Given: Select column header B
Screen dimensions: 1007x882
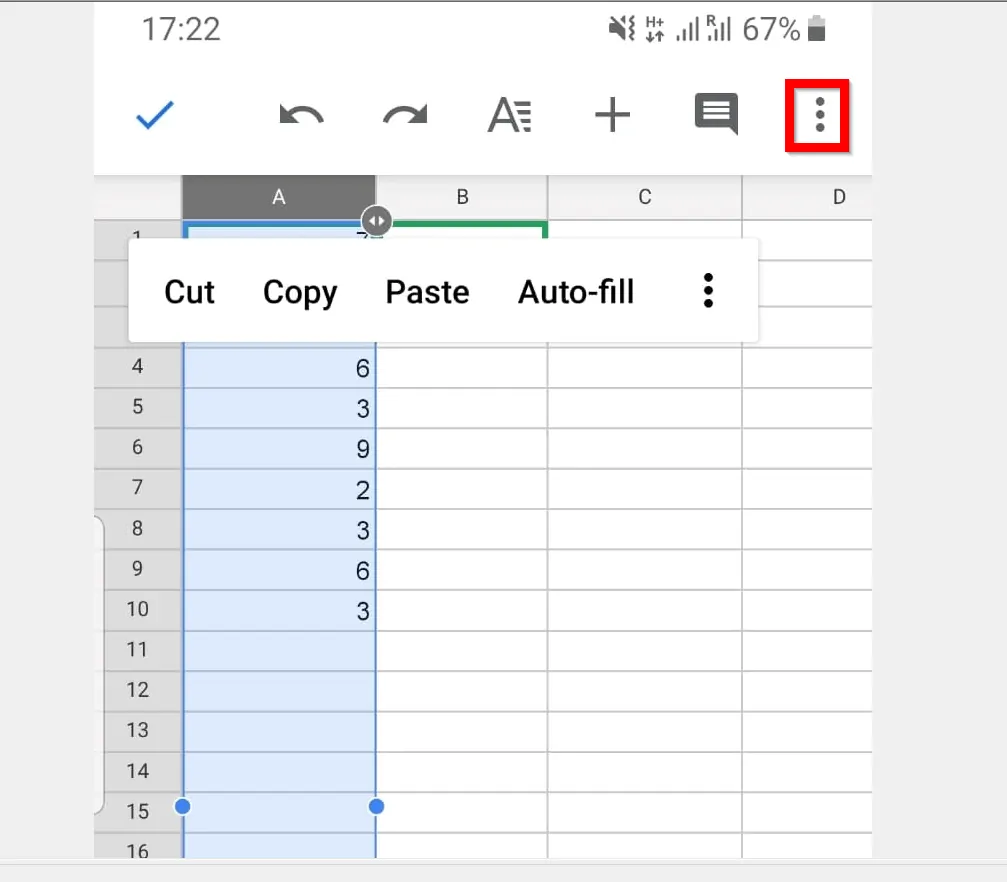Looking at the screenshot, I should (x=461, y=196).
